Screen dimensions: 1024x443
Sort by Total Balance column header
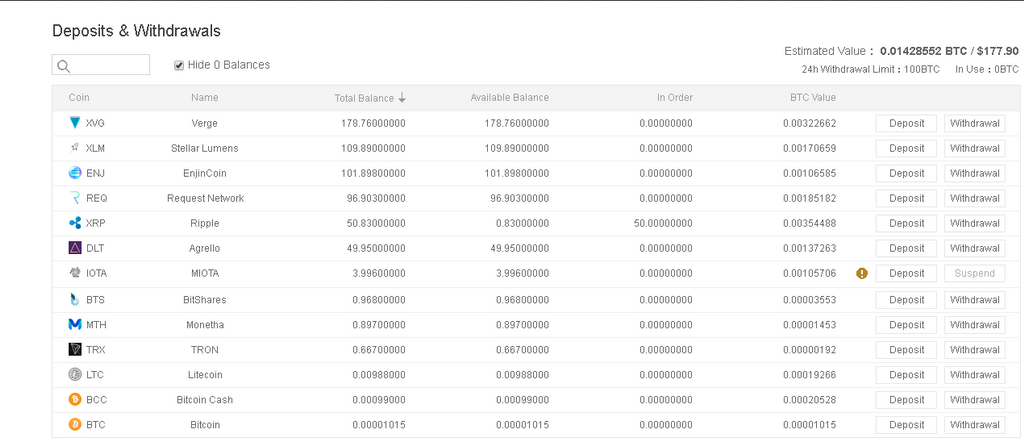click(x=364, y=98)
